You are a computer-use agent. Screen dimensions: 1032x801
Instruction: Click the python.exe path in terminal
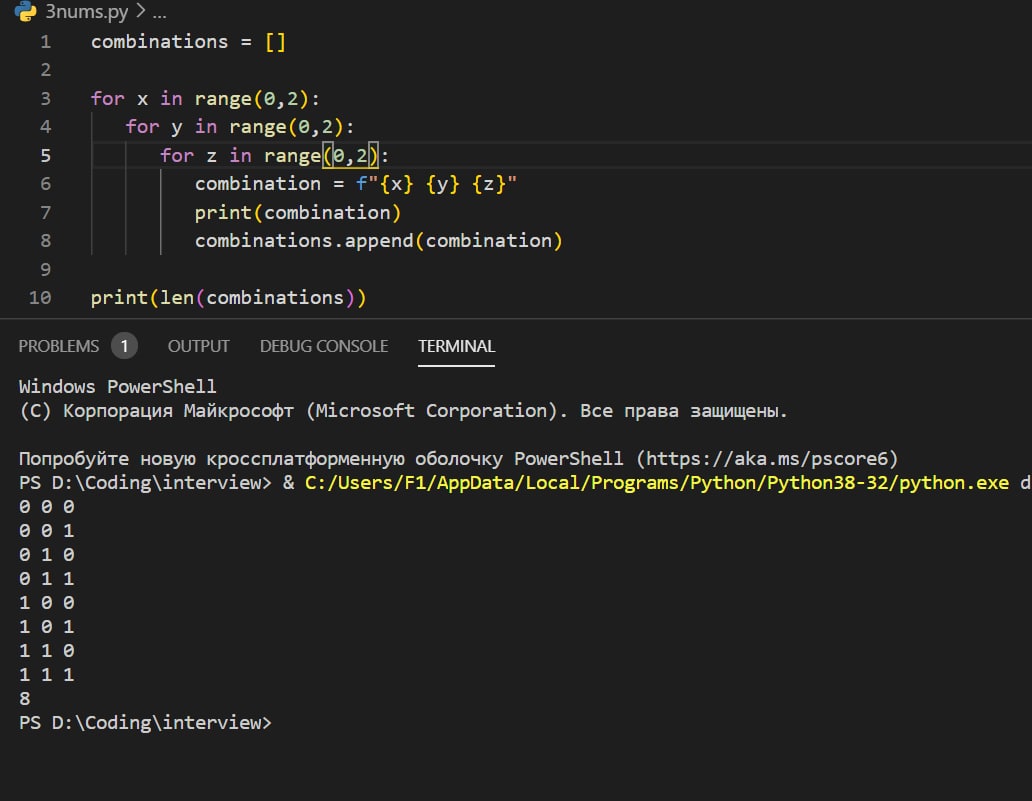point(656,483)
